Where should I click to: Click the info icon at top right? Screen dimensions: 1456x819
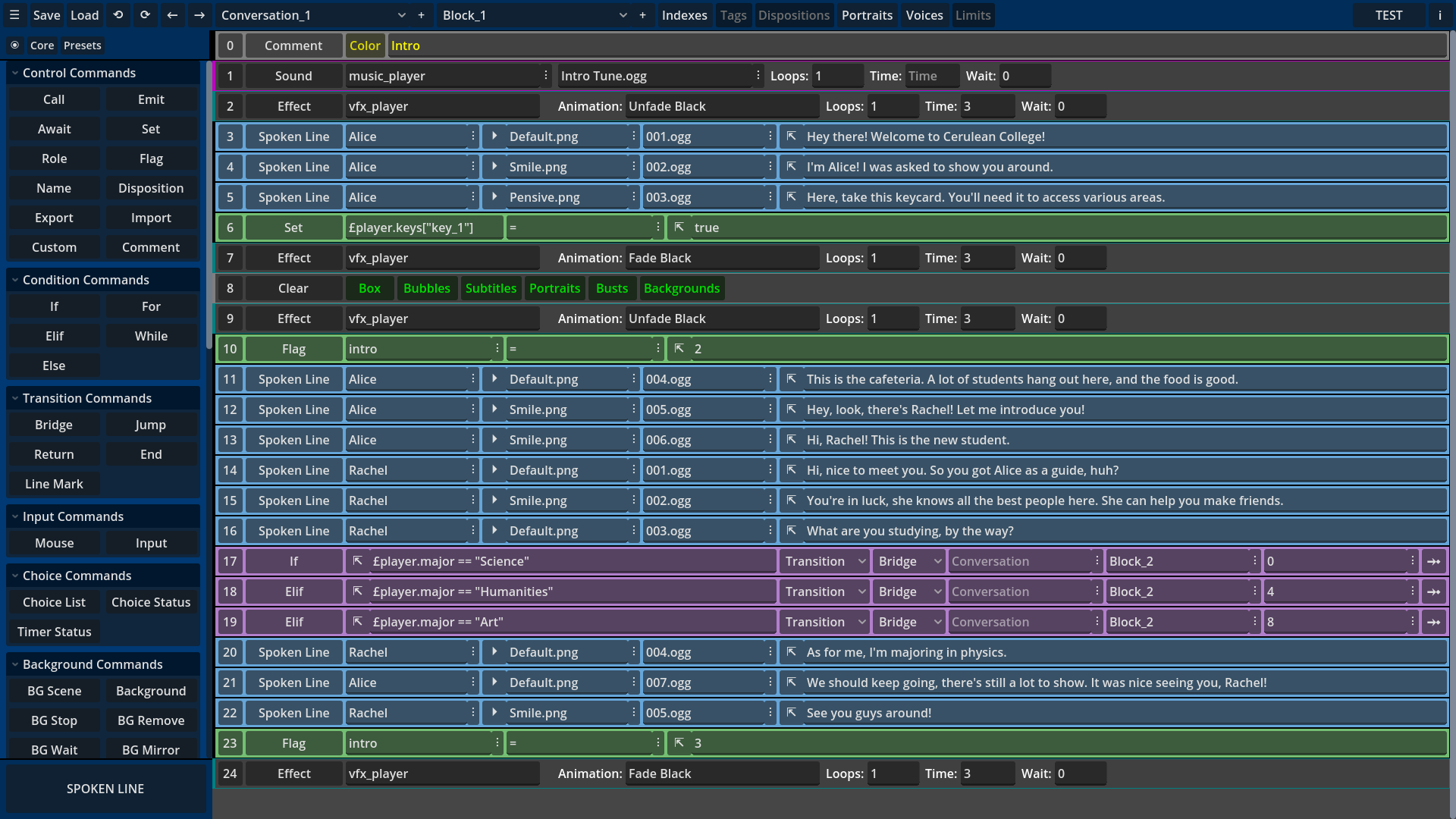point(1439,15)
